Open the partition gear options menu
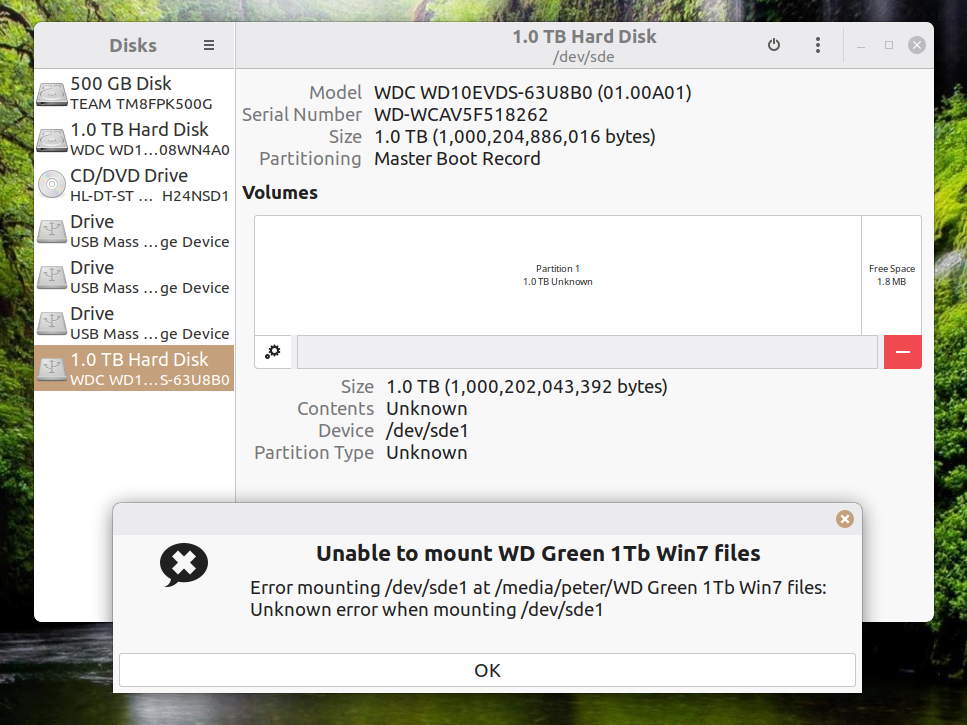Viewport: 967px width, 725px height. pyautogui.click(x=273, y=352)
